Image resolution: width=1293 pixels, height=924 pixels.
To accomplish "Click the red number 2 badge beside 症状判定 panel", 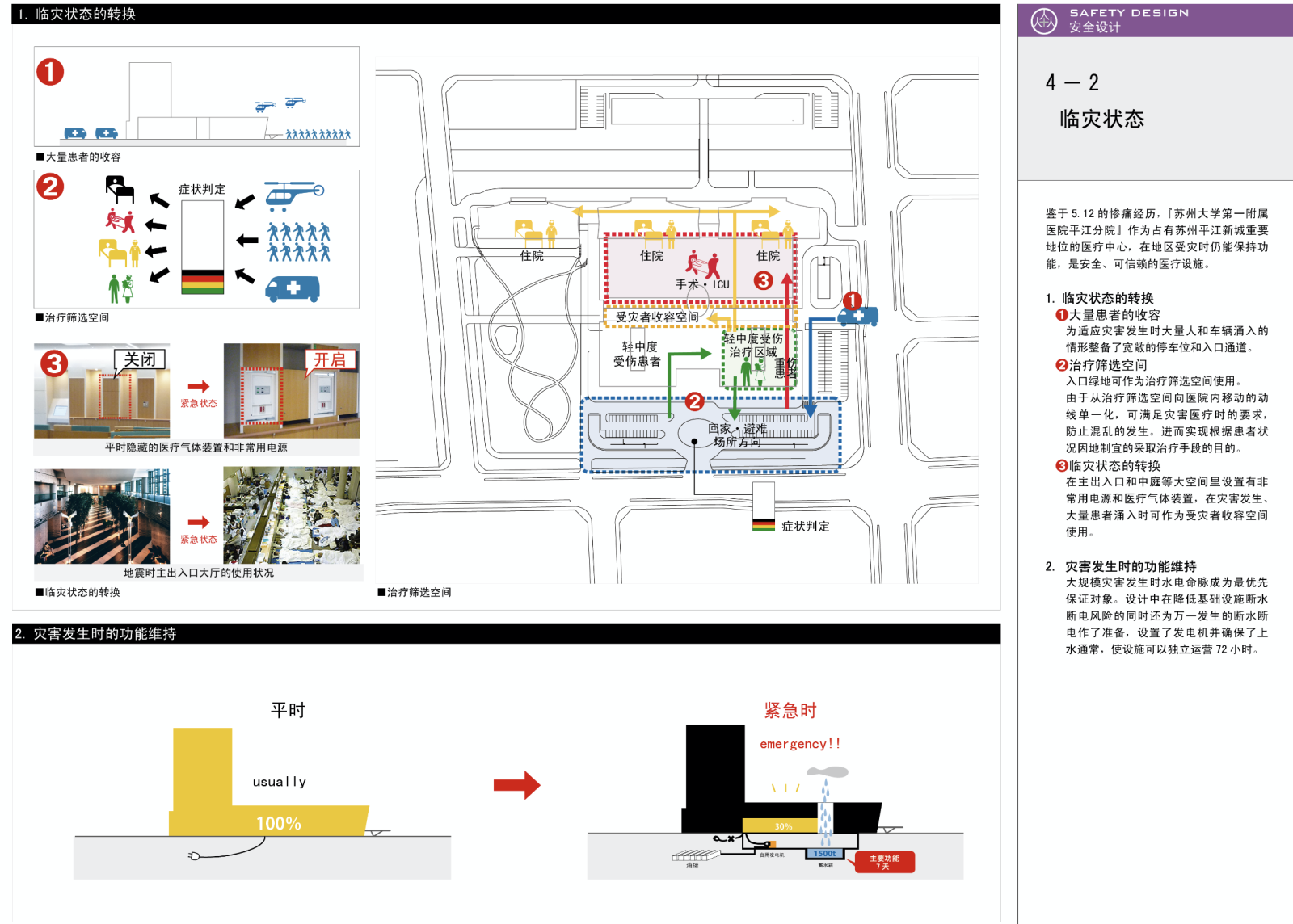I will pos(50,187).
